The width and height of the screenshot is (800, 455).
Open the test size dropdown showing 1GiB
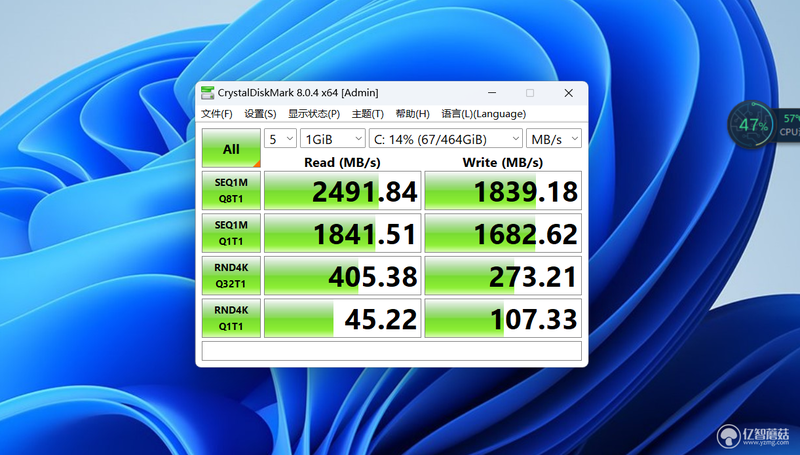click(x=333, y=139)
